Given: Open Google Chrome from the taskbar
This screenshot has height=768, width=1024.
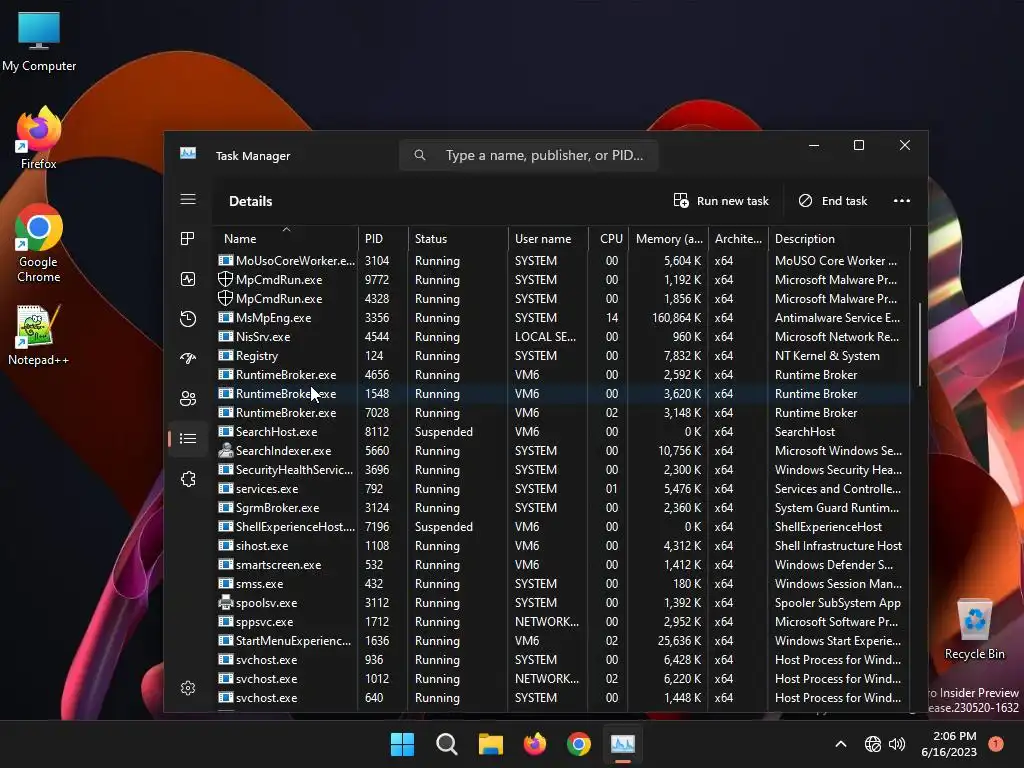Looking at the screenshot, I should point(579,744).
